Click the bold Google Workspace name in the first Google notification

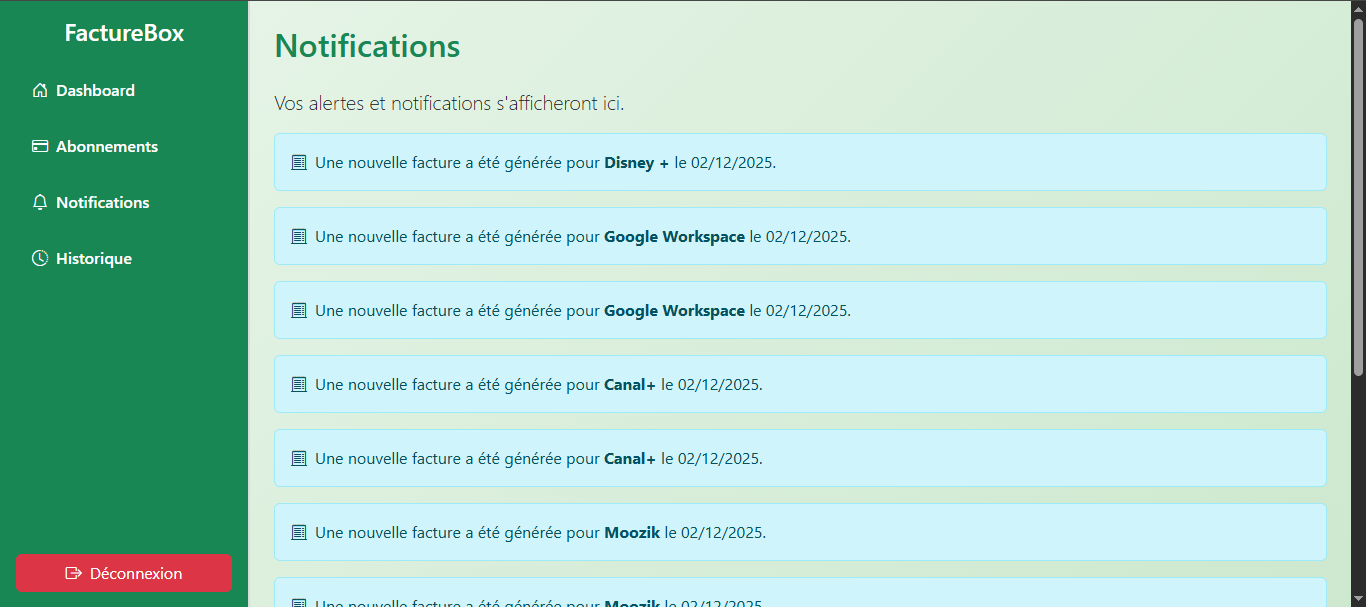click(675, 237)
